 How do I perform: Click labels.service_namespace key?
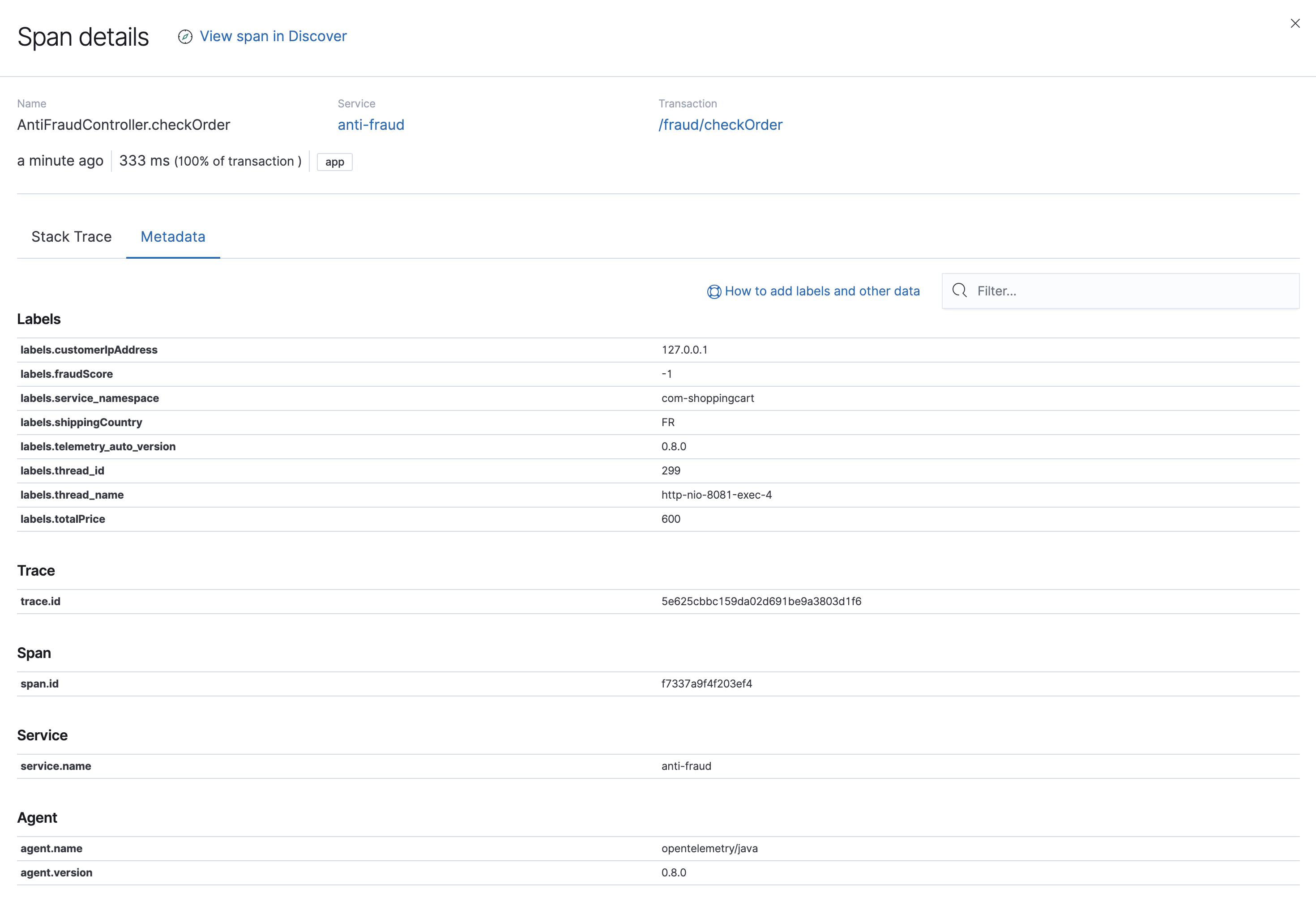90,398
